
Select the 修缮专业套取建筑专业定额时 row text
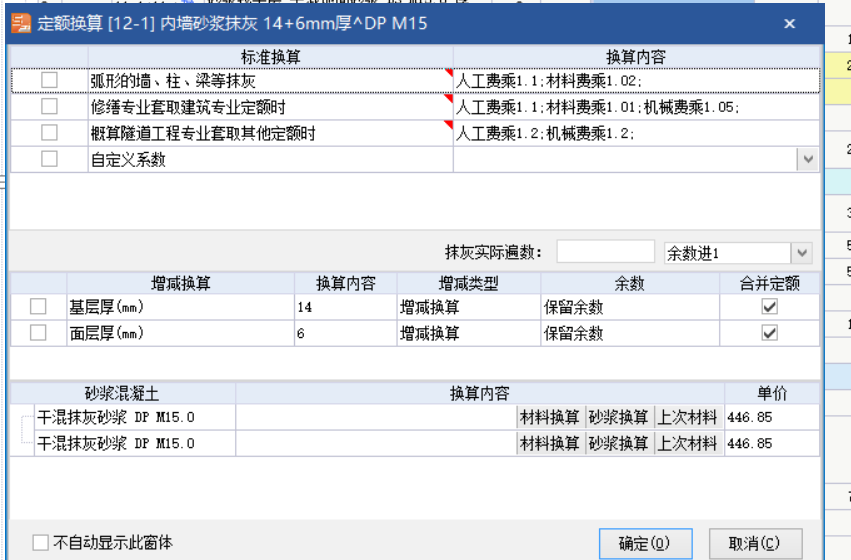click(x=188, y=107)
